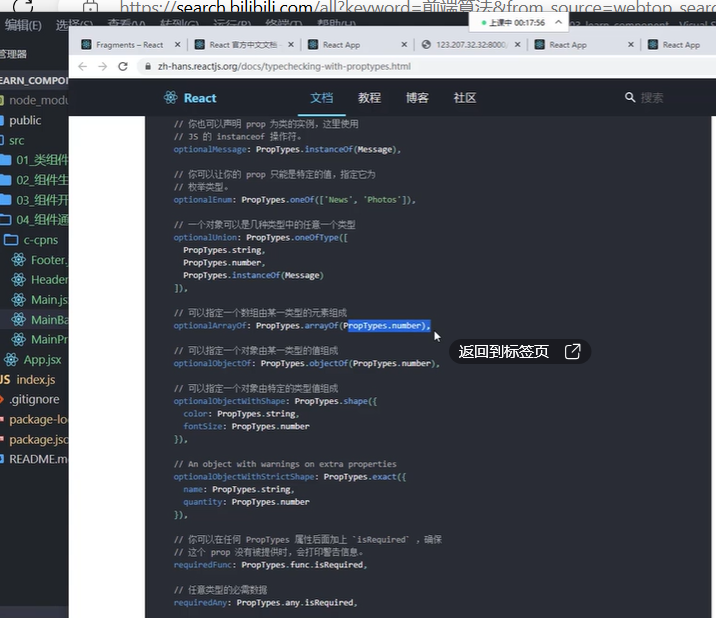Viewport: 716px width, 618px height.
Task: Open the 社区 navigation item
Action: click(465, 98)
